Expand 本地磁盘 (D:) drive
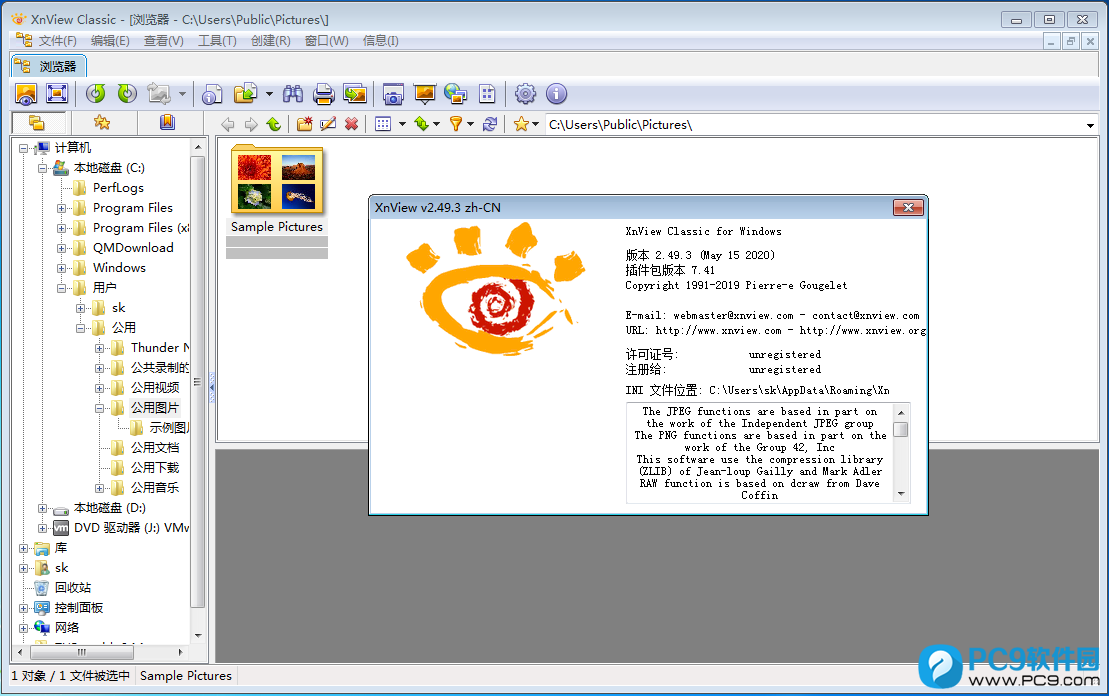 pyautogui.click(x=42, y=509)
